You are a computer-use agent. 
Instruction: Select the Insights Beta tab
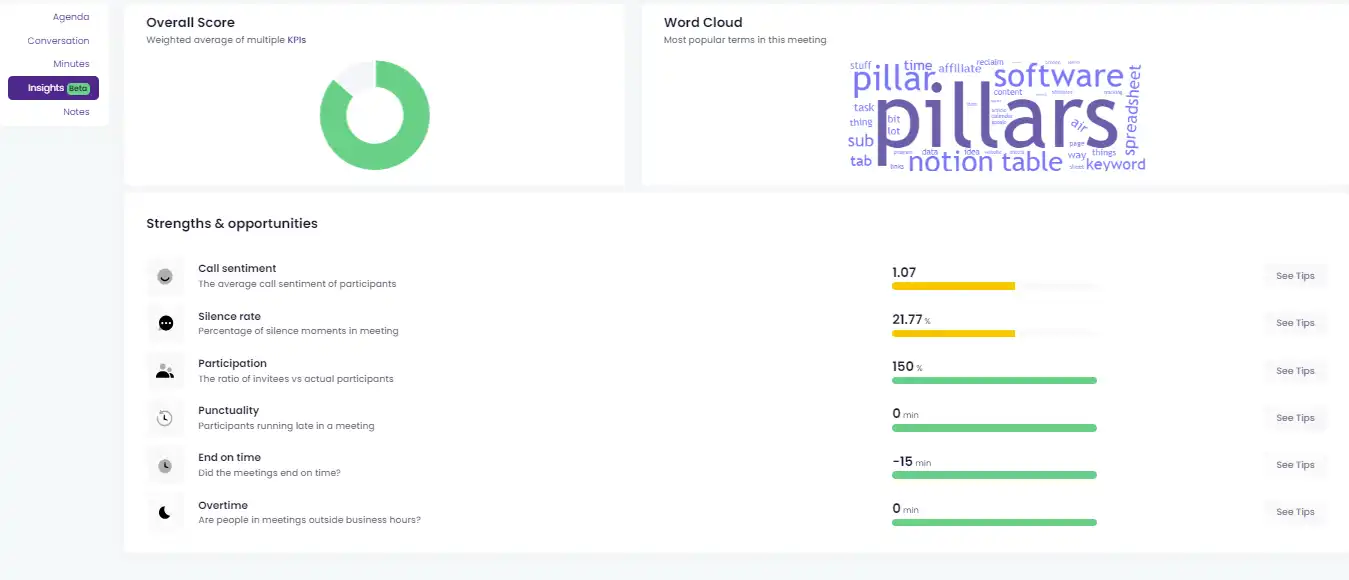point(53,88)
